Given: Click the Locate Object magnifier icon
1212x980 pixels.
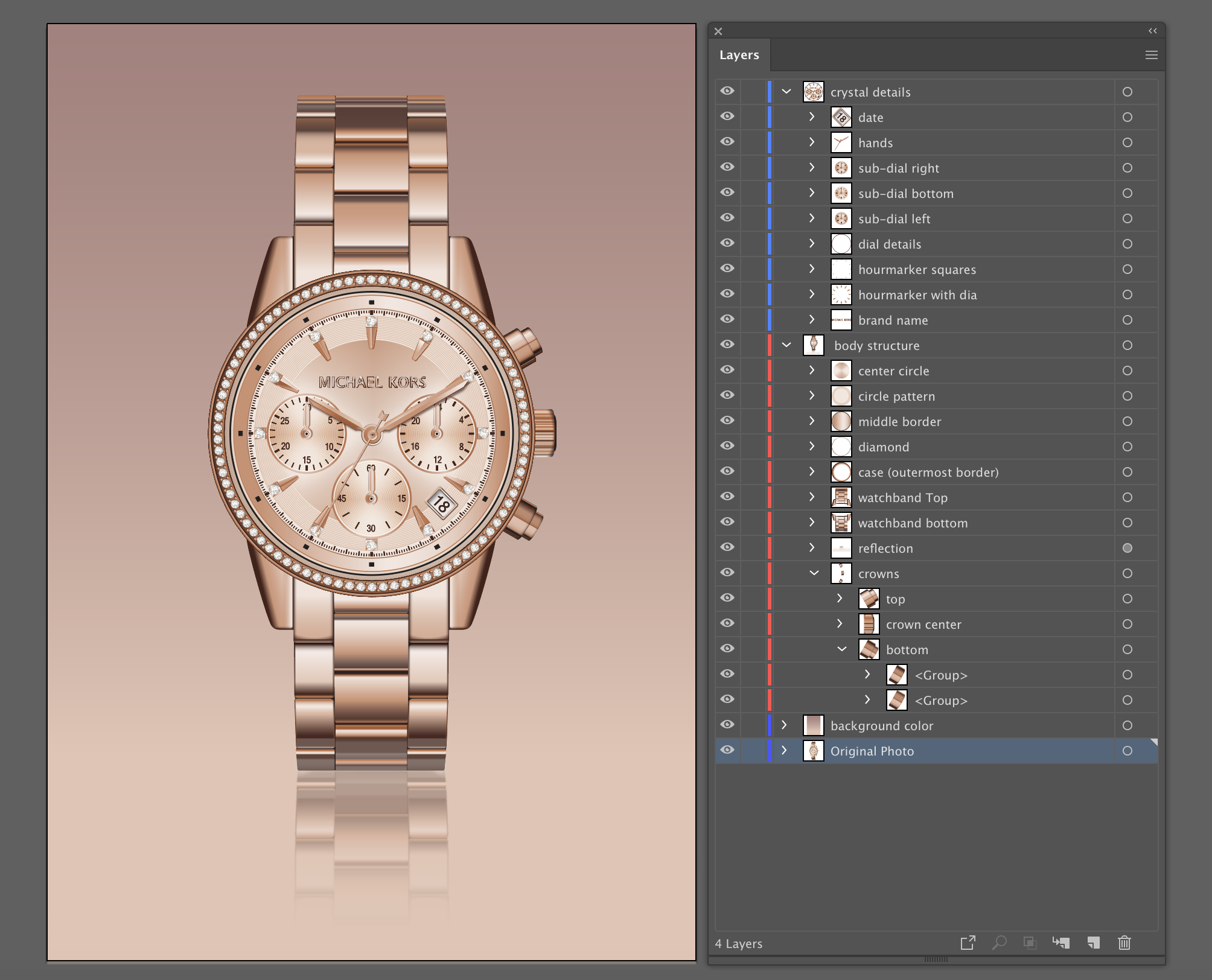Looking at the screenshot, I should tap(1000, 943).
